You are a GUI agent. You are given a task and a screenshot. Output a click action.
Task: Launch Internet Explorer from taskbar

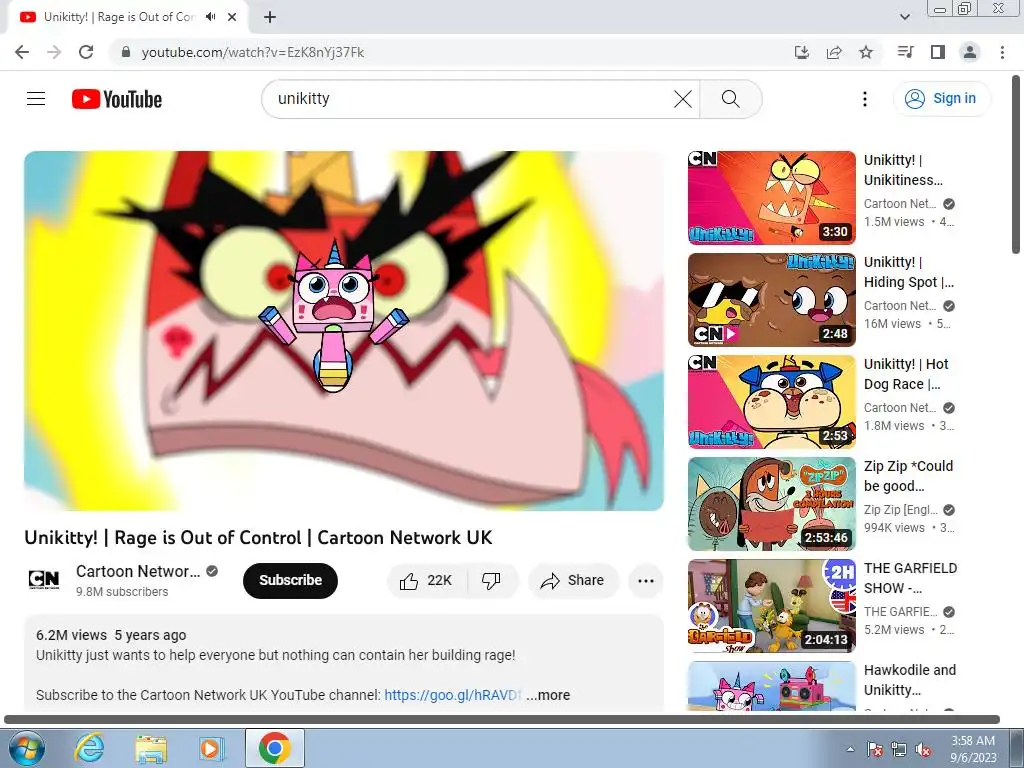pos(89,748)
